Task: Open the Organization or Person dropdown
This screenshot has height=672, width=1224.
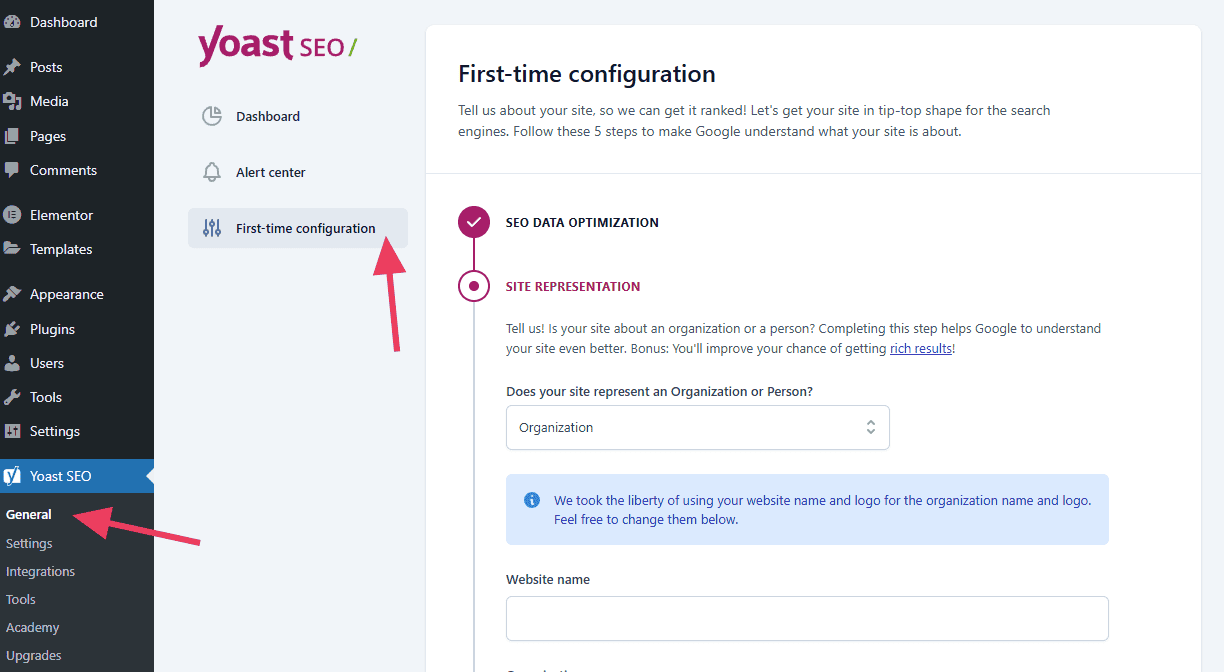Action: click(697, 427)
